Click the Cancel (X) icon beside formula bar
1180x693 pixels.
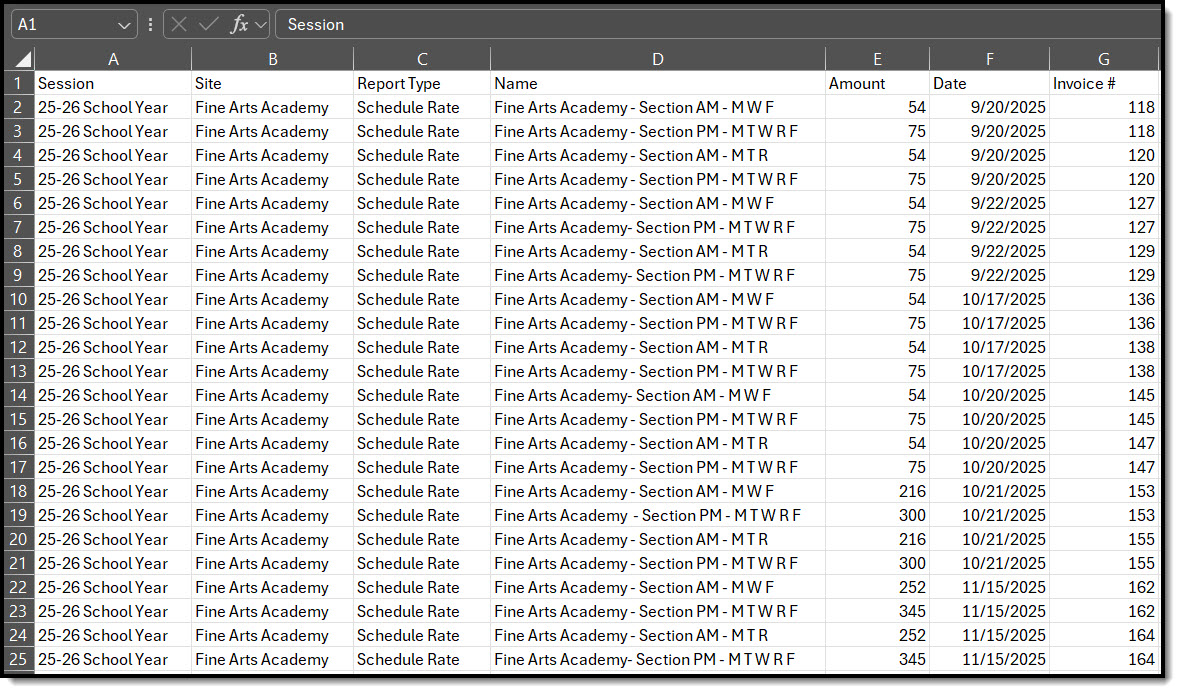[x=178, y=24]
